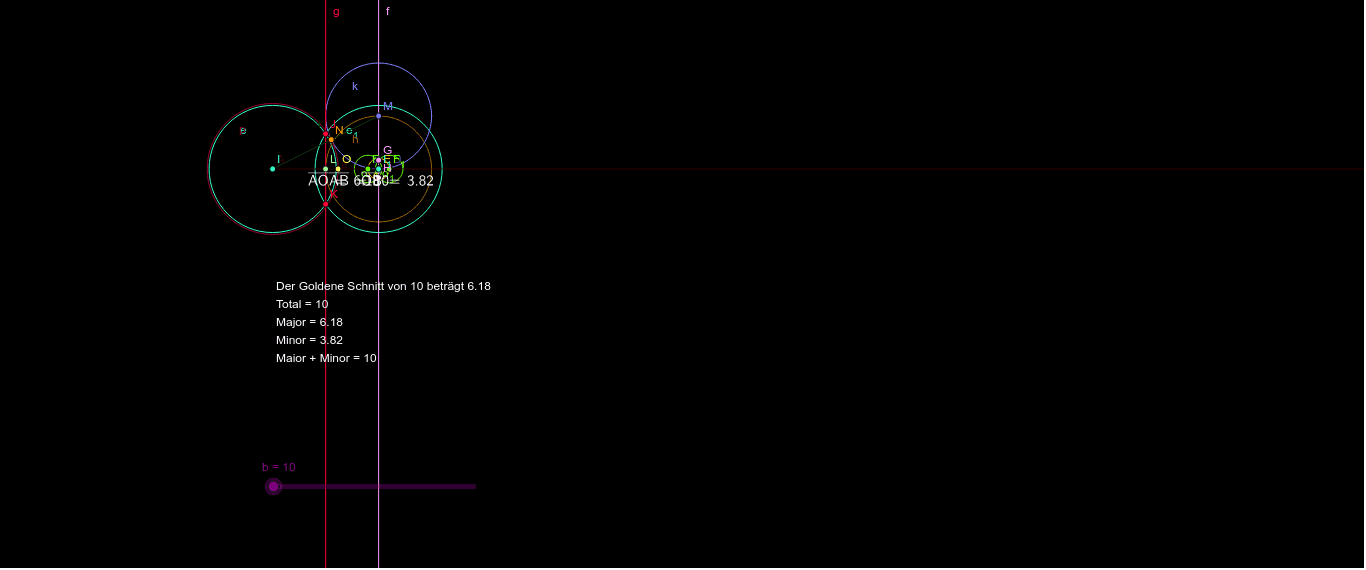Click the 'Total = 10' text line
This screenshot has width=1366, height=570.
point(302,304)
